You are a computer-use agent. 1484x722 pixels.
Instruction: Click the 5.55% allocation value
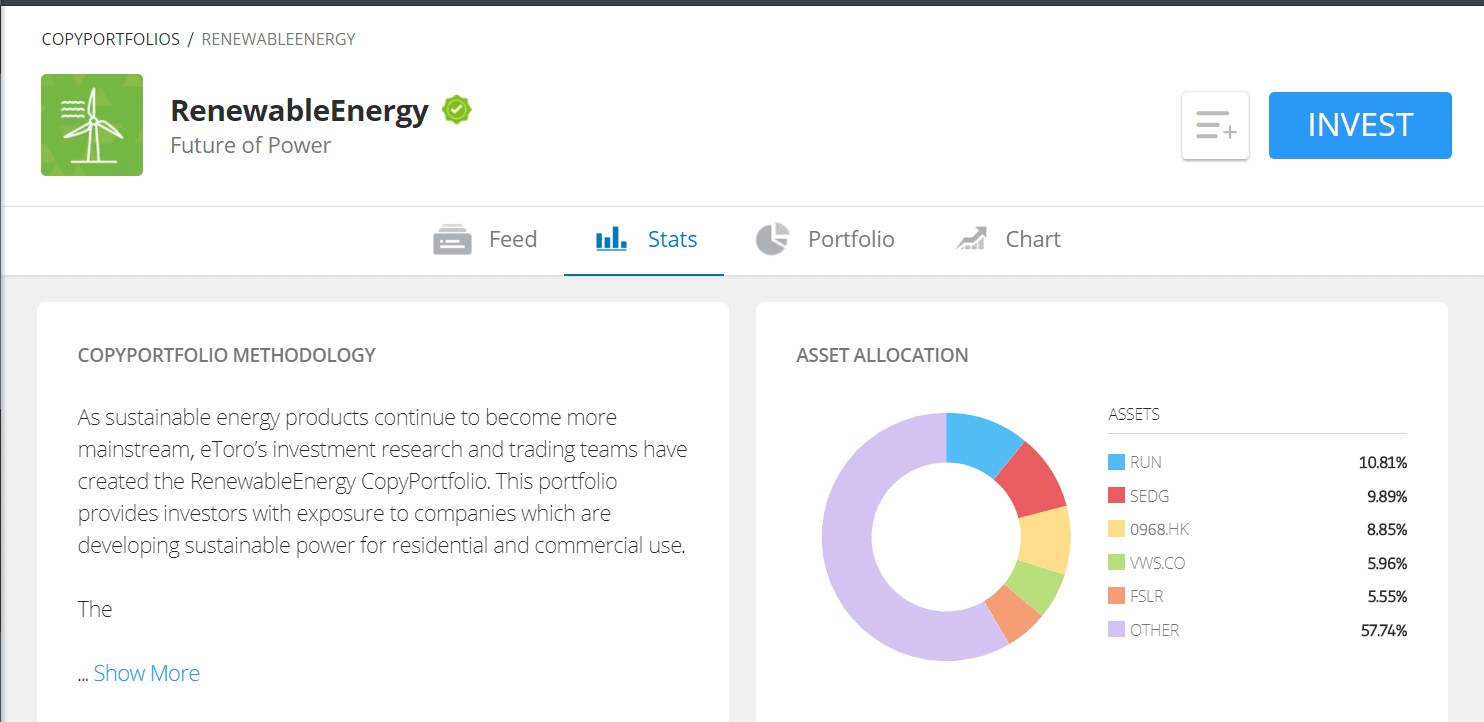click(1387, 596)
